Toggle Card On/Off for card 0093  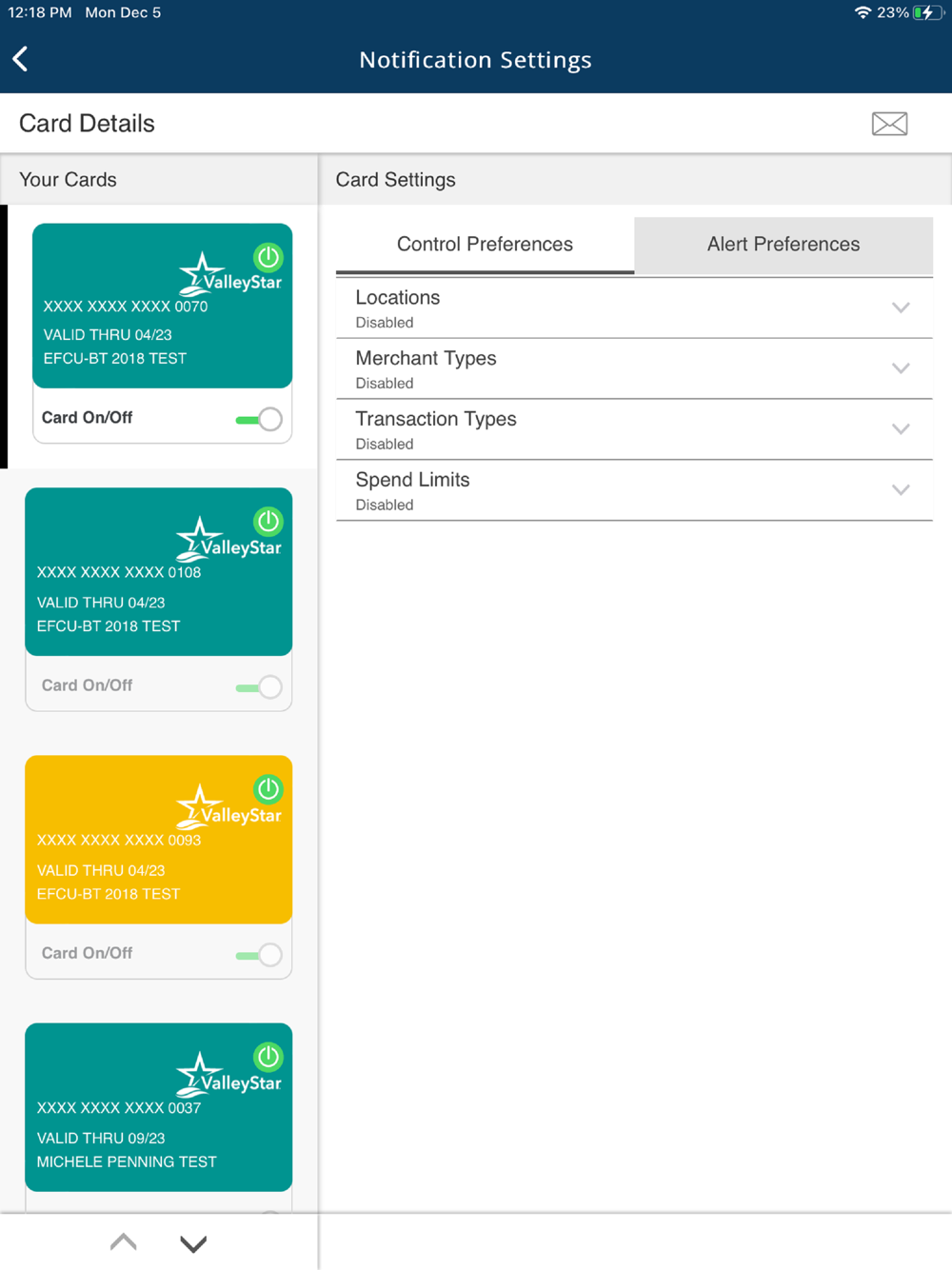pos(259,954)
